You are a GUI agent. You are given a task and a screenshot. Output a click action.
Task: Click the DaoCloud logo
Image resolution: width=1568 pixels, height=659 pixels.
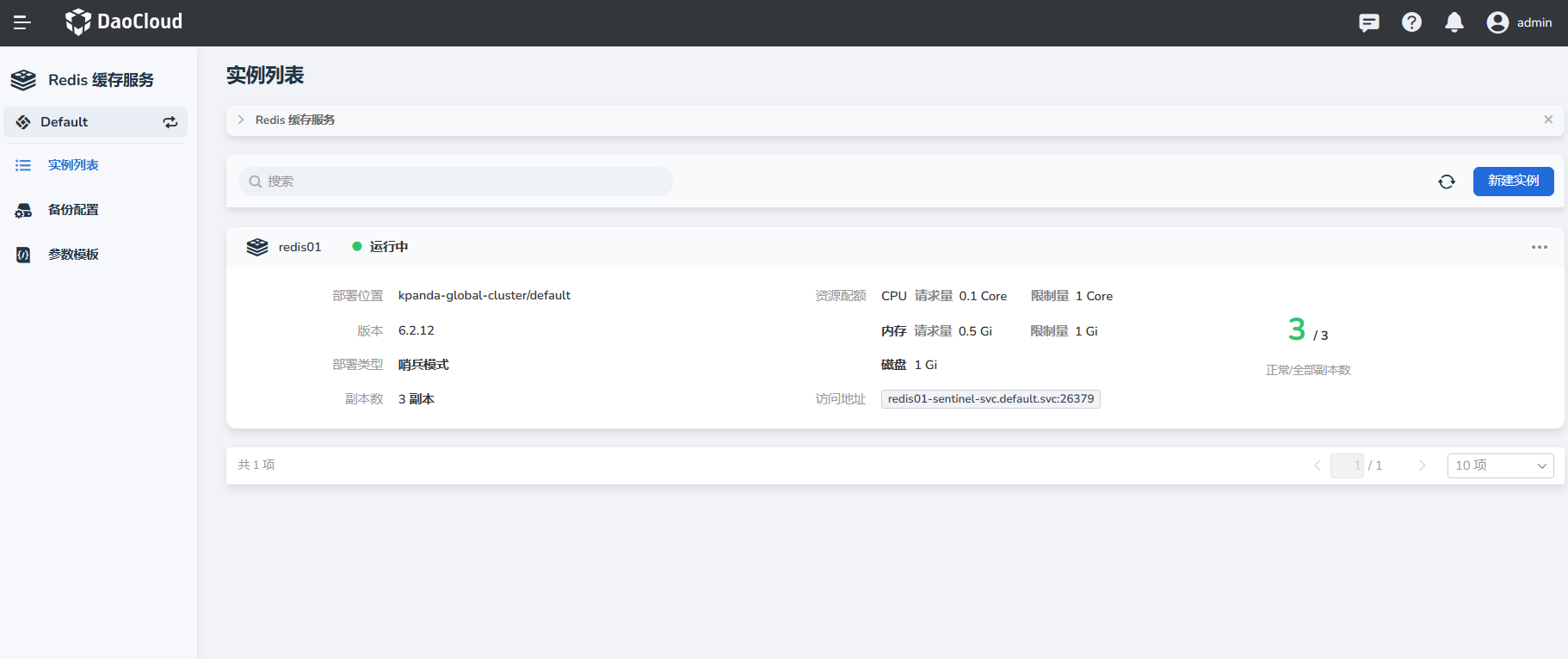[x=124, y=22]
